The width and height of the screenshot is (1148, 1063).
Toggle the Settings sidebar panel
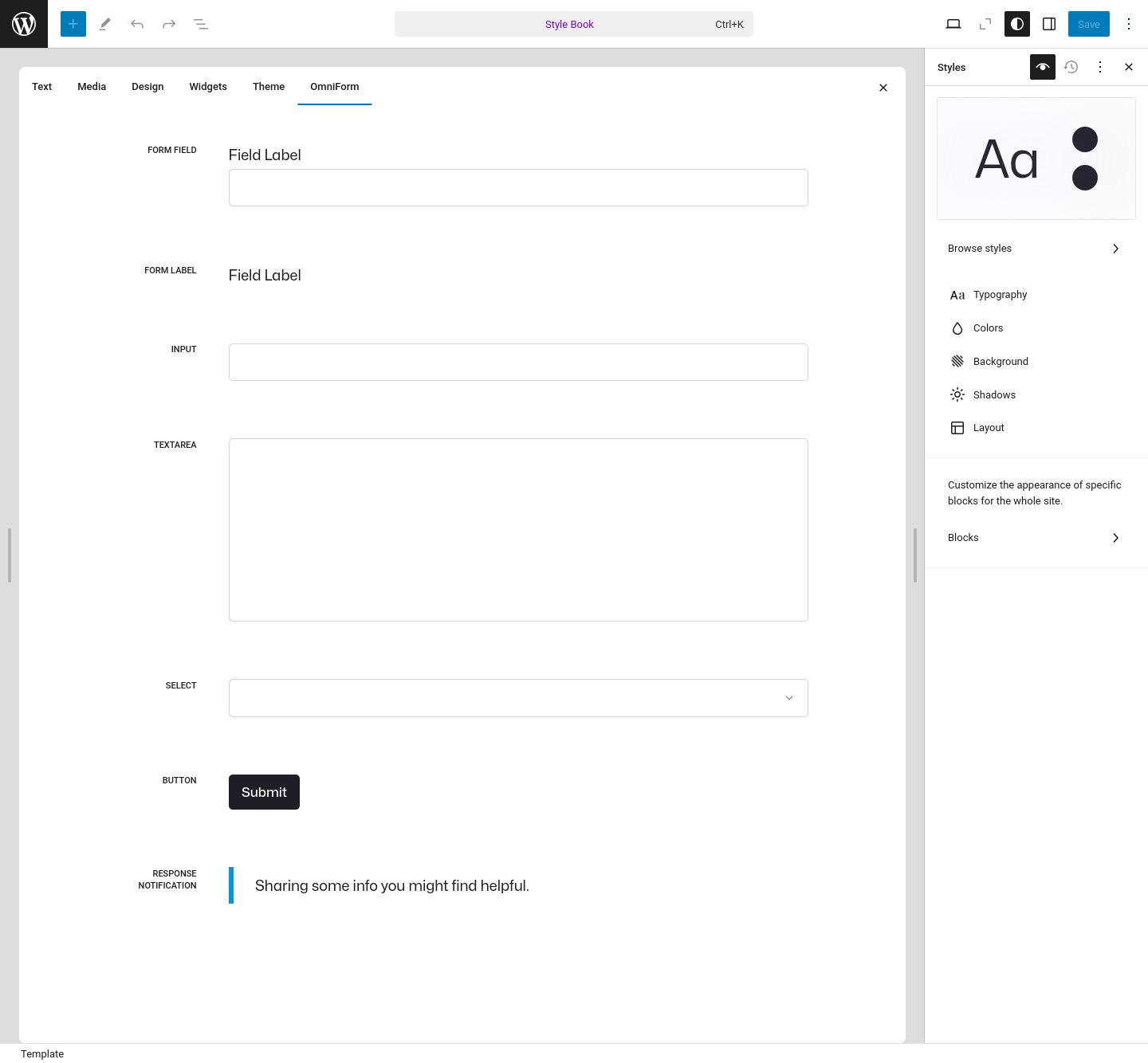pos(1048,24)
